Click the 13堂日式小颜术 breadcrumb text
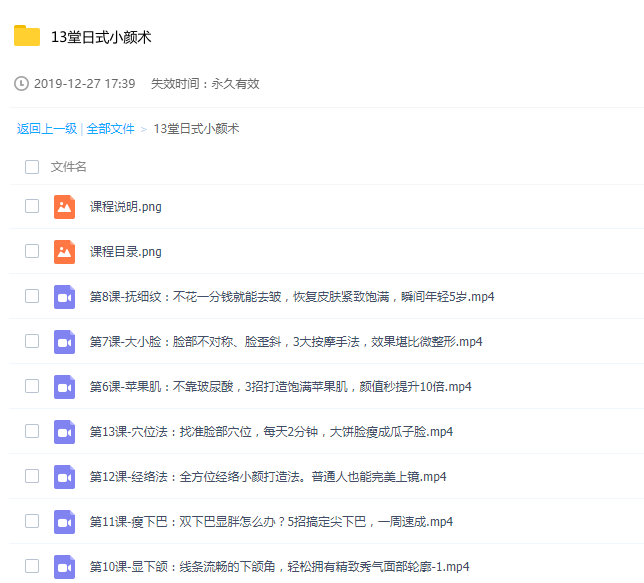 196,129
